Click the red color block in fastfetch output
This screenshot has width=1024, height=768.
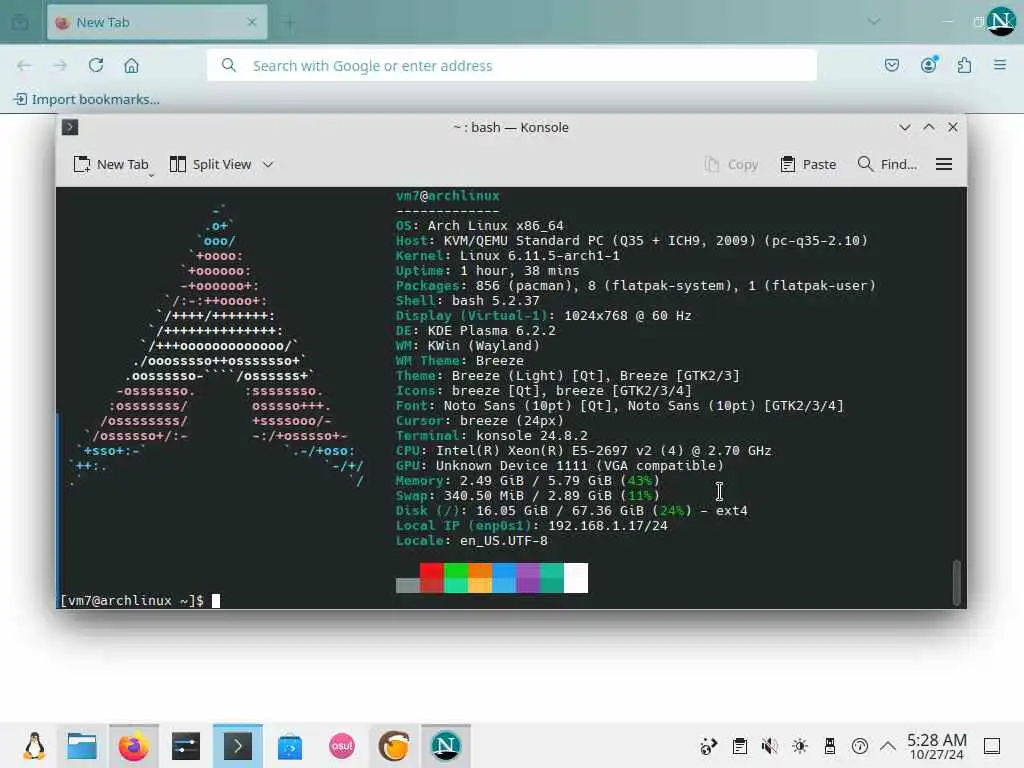coord(432,578)
